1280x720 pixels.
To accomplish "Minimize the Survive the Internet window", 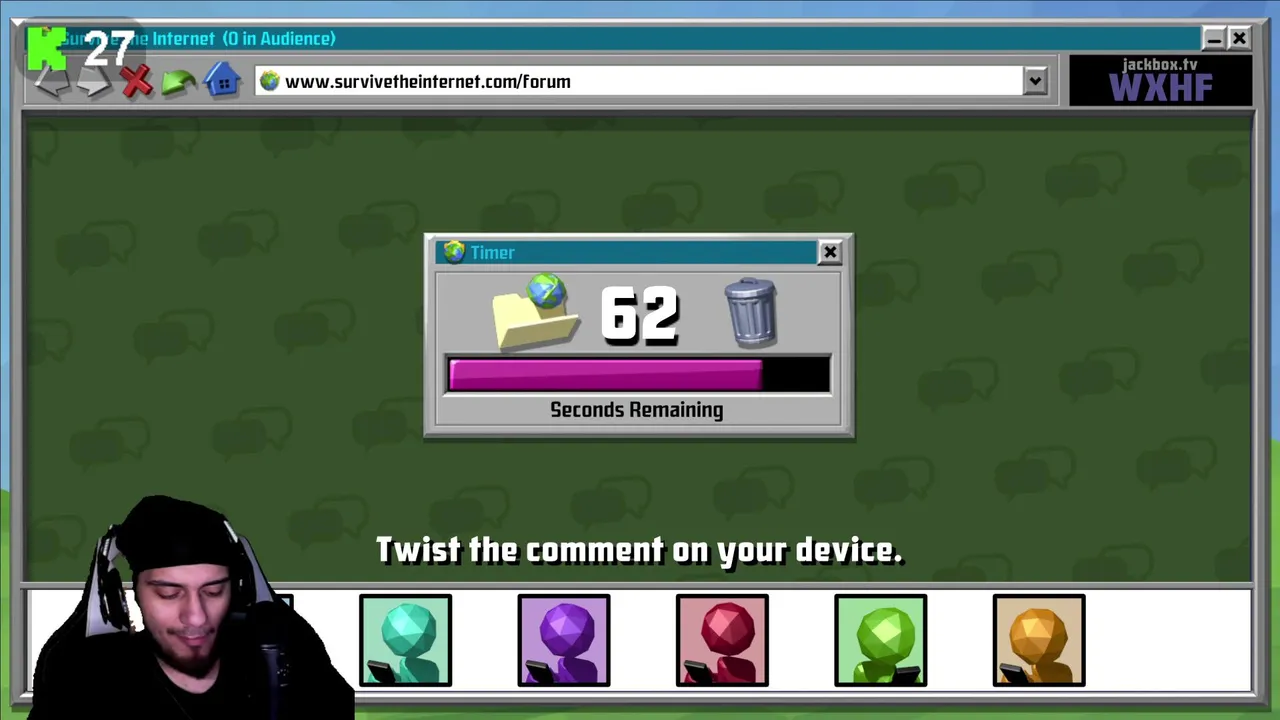I will coord(1213,39).
